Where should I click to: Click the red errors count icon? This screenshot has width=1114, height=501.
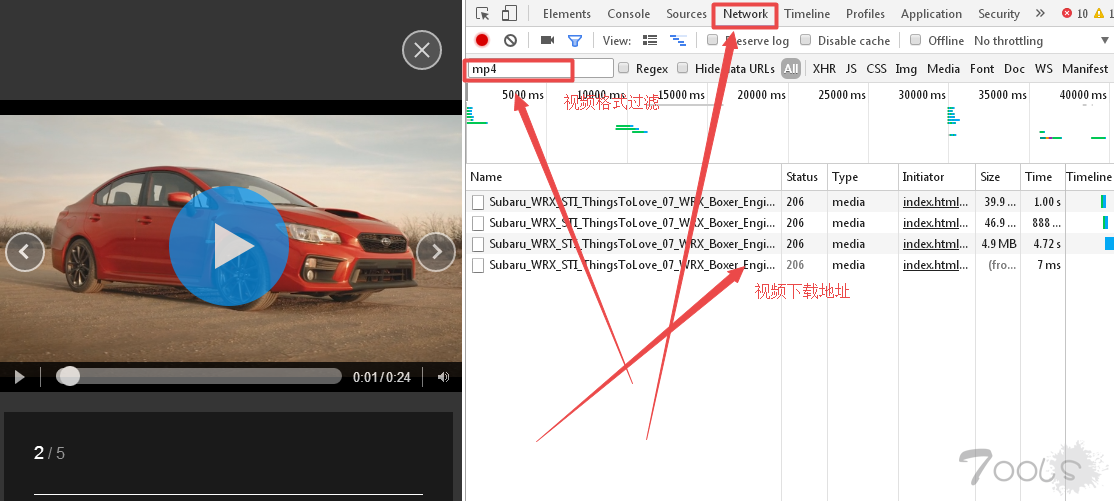click(x=1067, y=14)
